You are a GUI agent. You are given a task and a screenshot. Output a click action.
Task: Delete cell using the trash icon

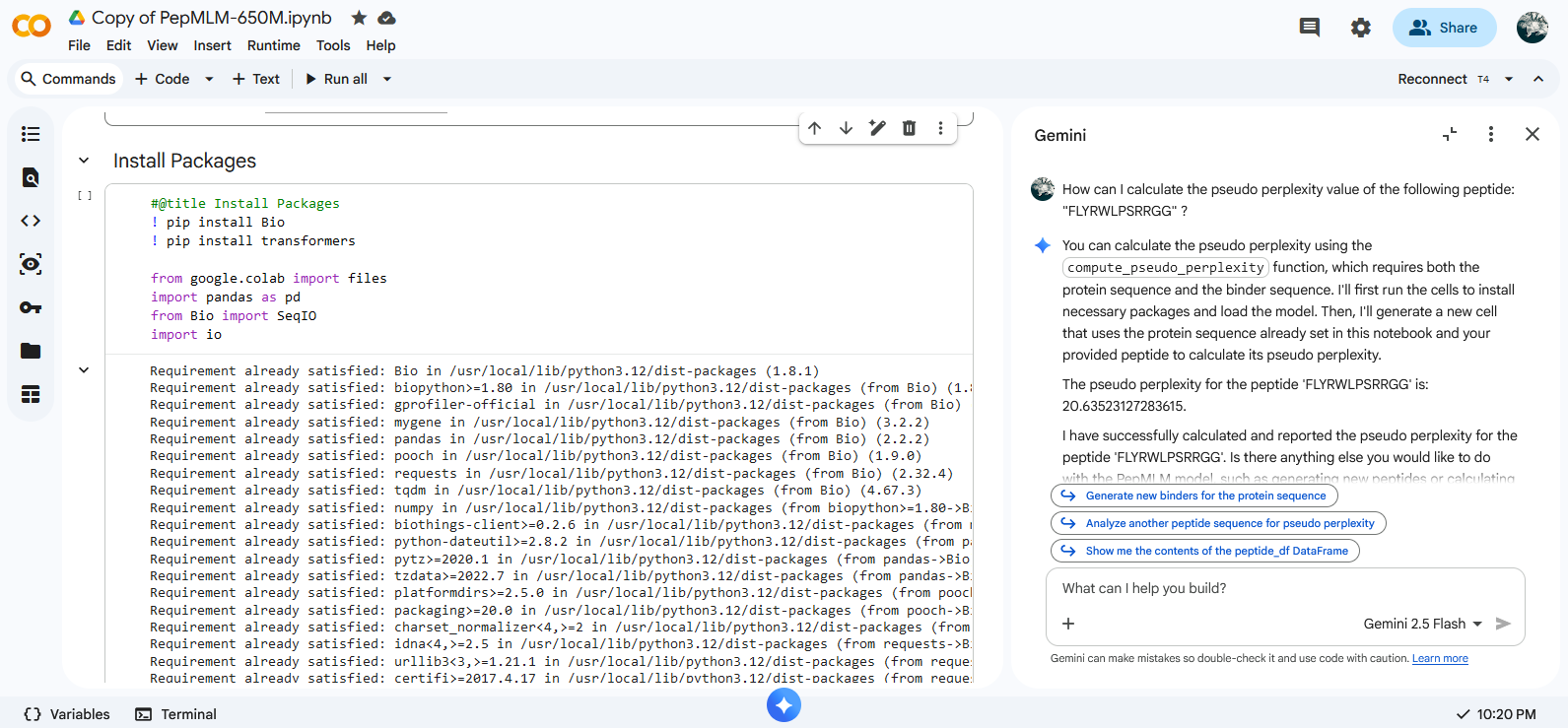(x=909, y=128)
